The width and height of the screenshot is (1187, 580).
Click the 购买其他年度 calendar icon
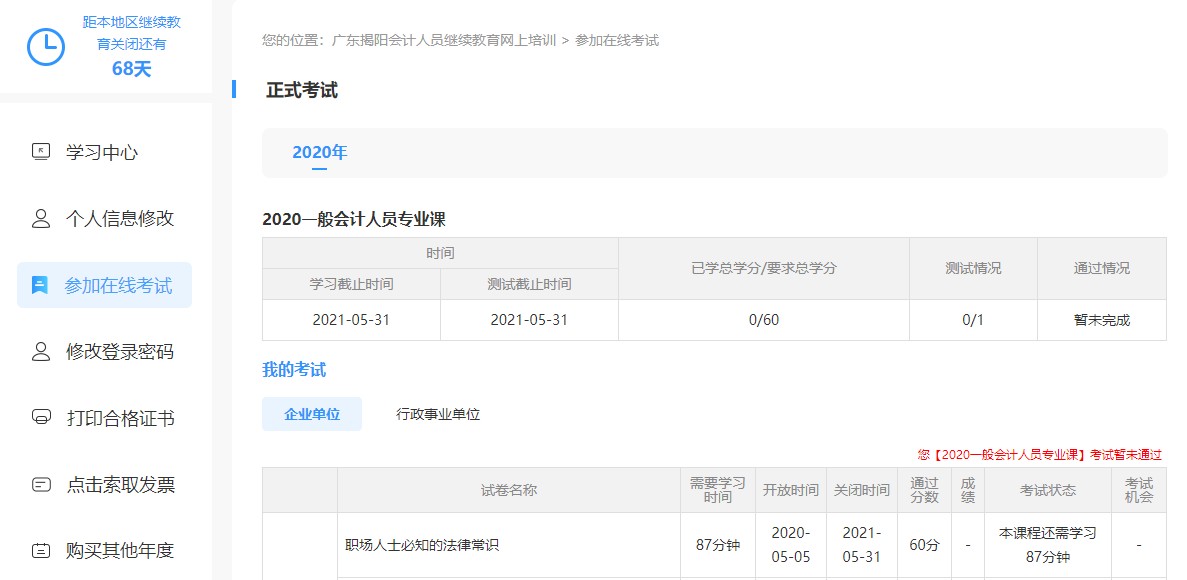[x=40, y=550]
